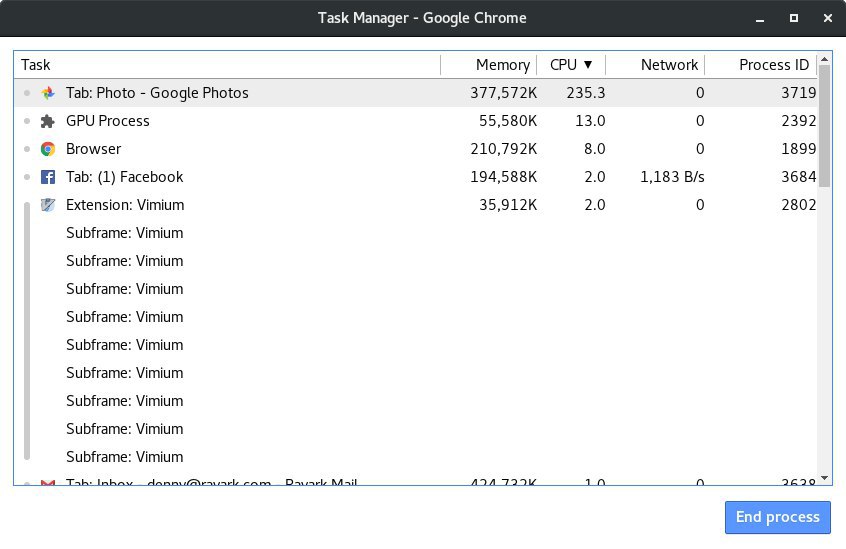Image resolution: width=846 pixels, height=549 pixels.
Task: Click process ID 1899
Action: point(799,149)
